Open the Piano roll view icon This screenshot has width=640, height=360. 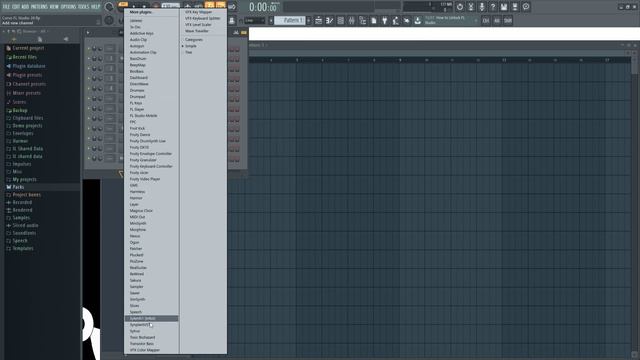point(330,20)
